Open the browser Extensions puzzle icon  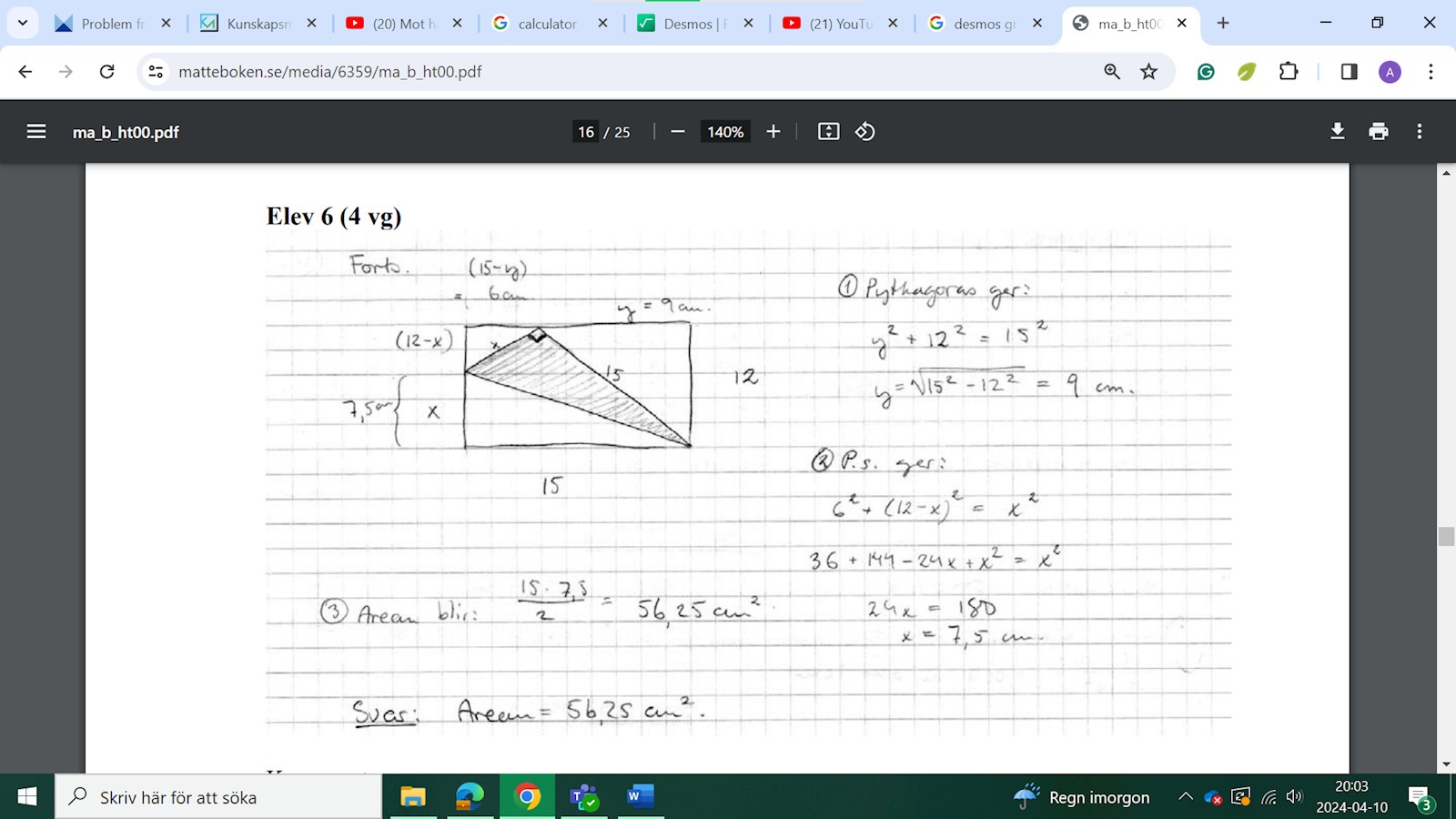1289,72
